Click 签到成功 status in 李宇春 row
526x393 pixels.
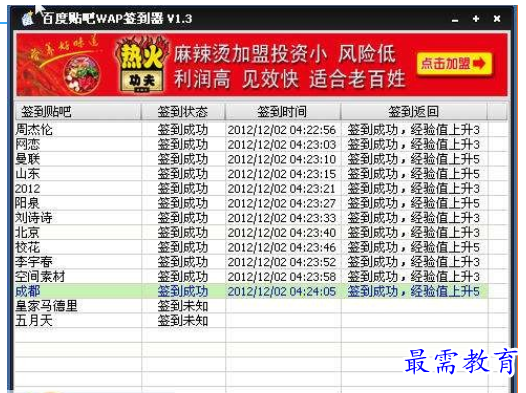click(183, 262)
